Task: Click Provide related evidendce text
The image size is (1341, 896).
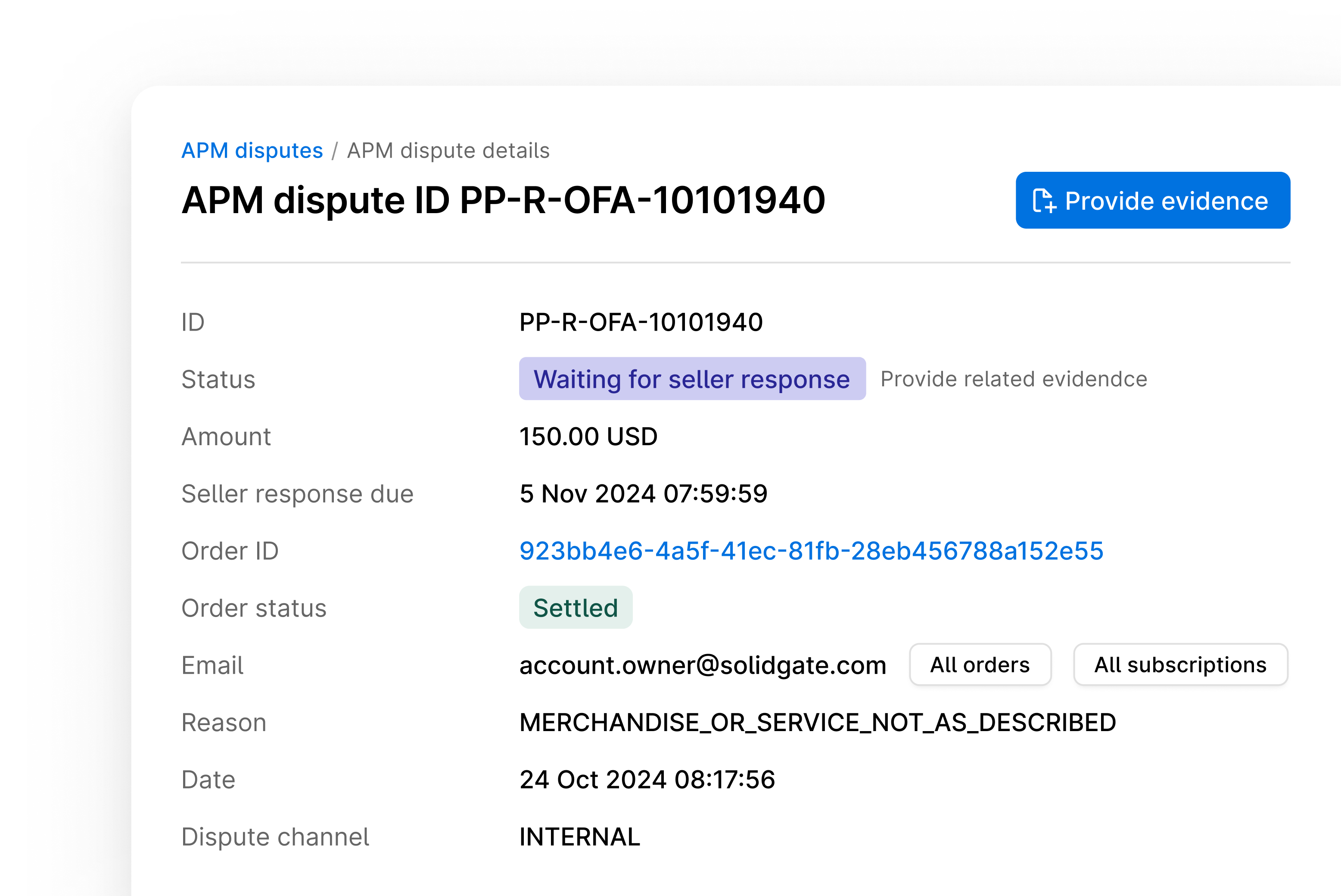Action: [x=1014, y=378]
